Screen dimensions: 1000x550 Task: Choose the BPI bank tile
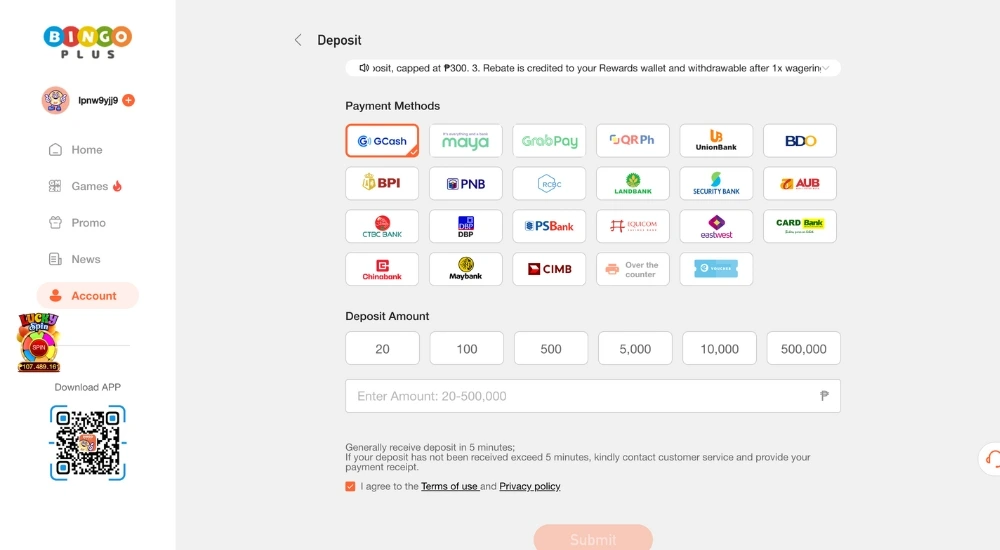pos(382,183)
